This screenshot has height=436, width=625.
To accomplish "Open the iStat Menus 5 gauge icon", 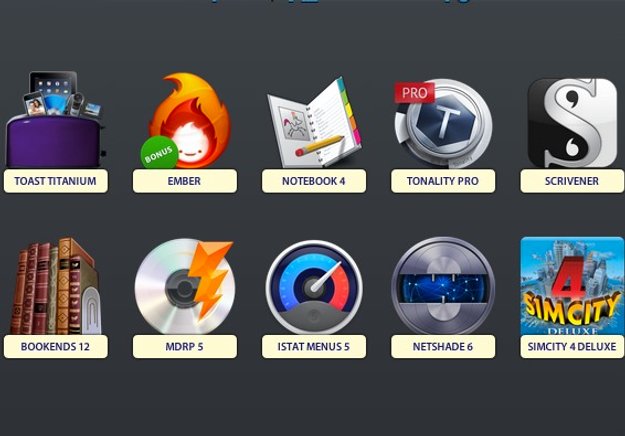I will point(314,287).
